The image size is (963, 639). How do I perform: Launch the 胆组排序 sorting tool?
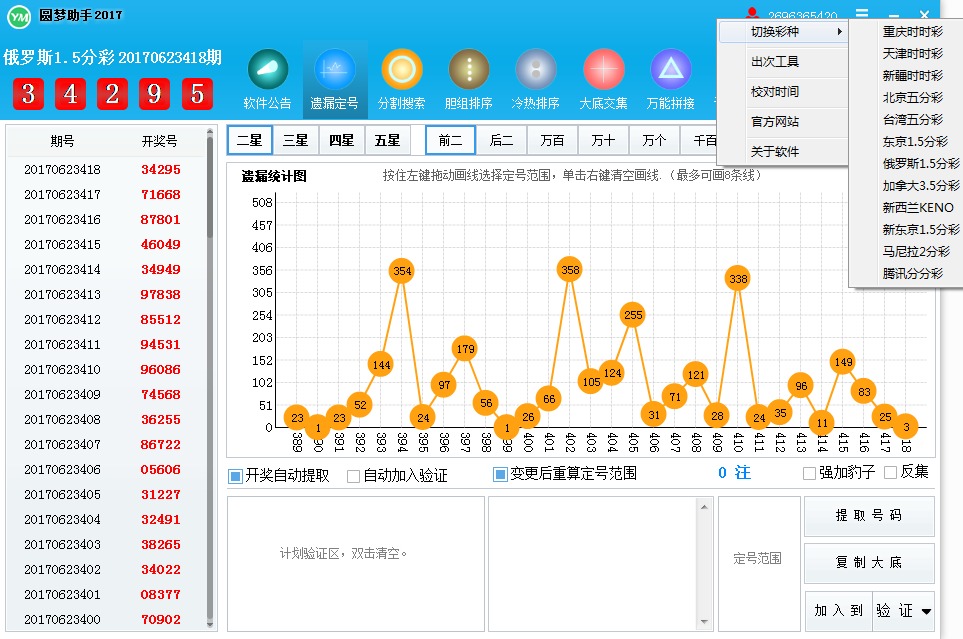point(467,77)
